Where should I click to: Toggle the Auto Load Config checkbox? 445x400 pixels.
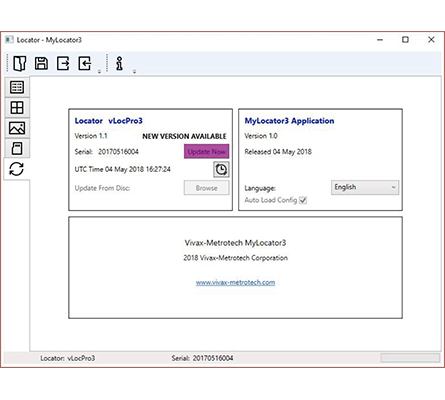coord(303,200)
